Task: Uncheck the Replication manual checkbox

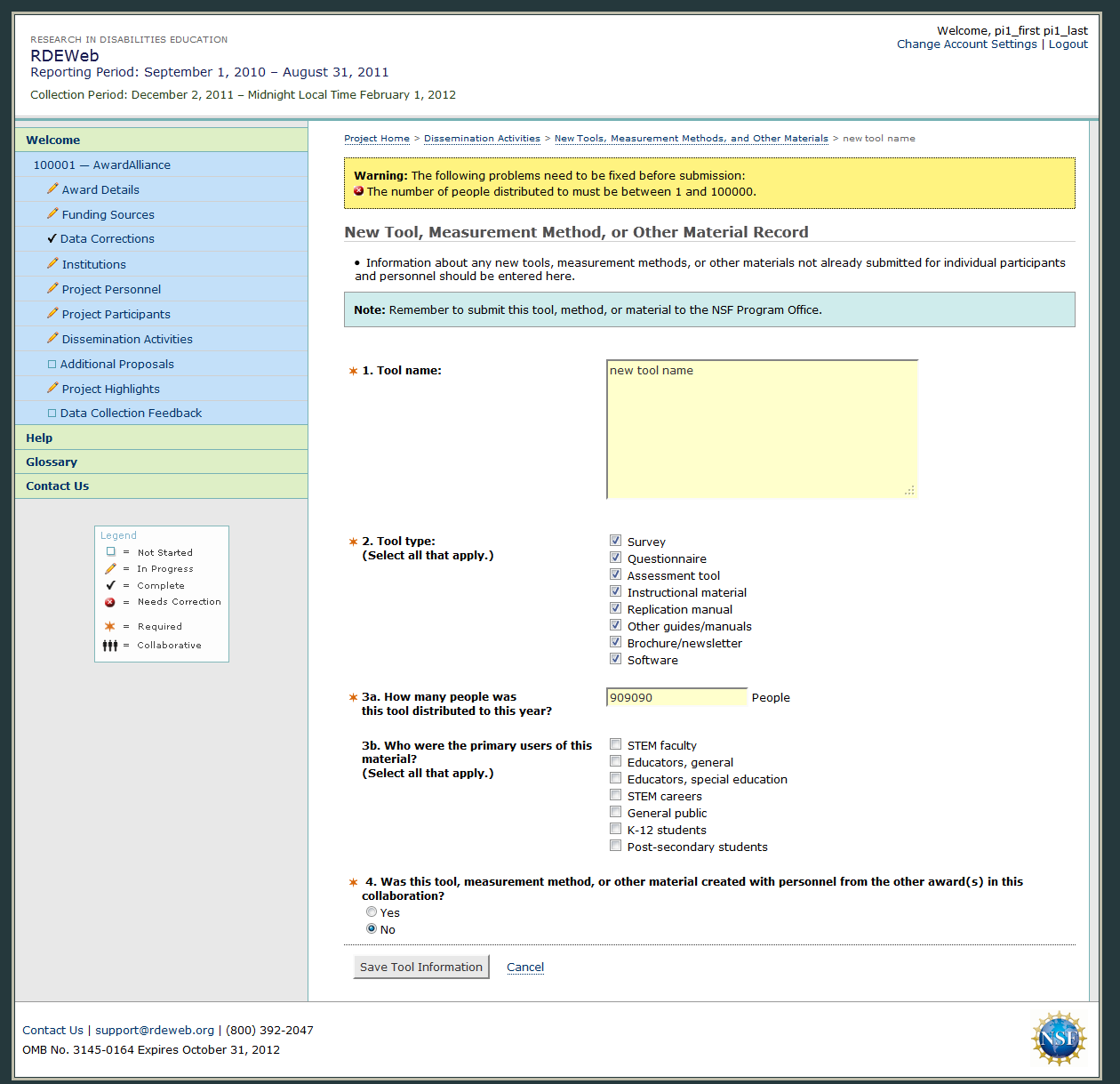Action: [x=615, y=608]
